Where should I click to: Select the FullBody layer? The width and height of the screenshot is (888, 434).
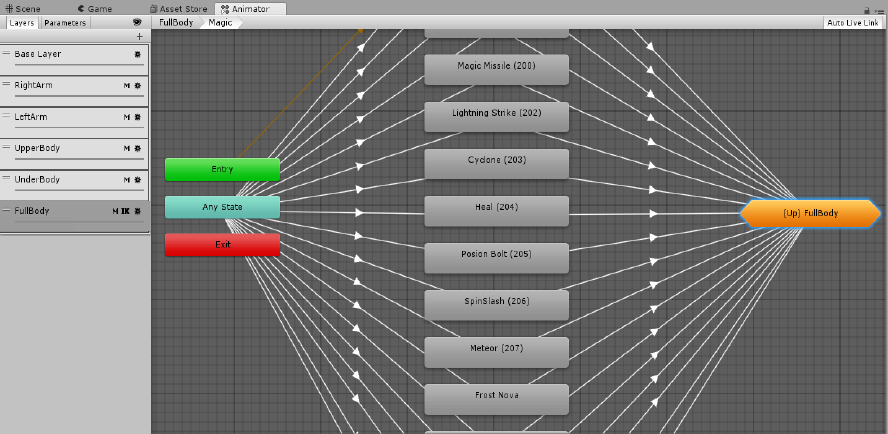point(74,216)
